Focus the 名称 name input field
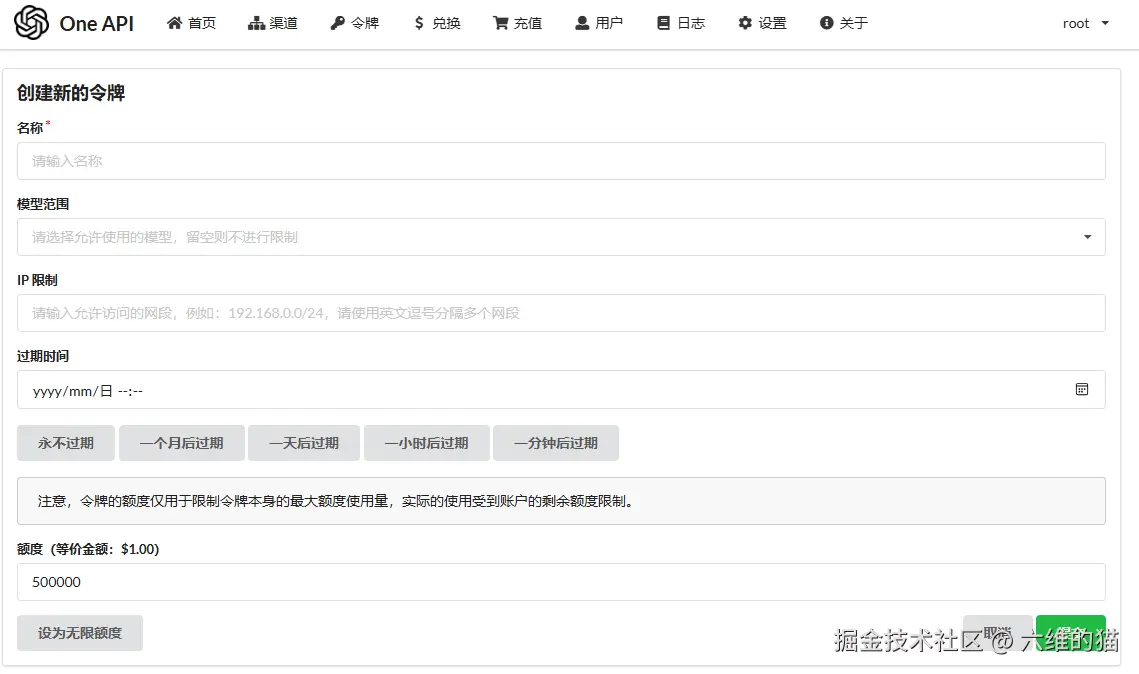This screenshot has width=1139, height=674. click(x=561, y=161)
